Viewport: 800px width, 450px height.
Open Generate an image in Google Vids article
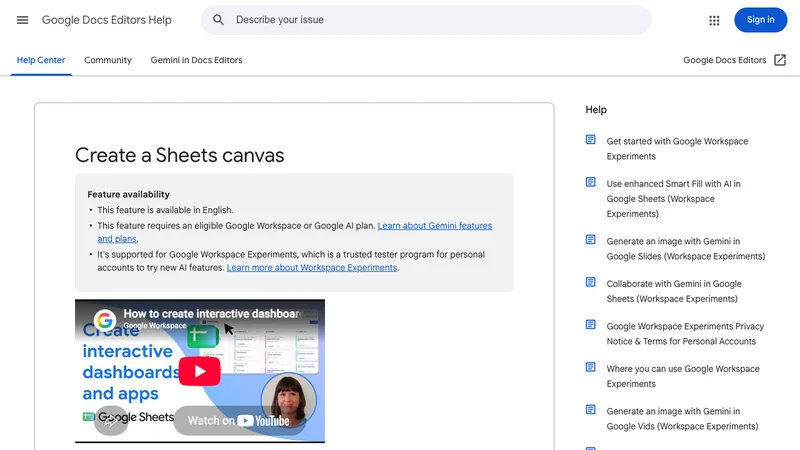(x=682, y=418)
